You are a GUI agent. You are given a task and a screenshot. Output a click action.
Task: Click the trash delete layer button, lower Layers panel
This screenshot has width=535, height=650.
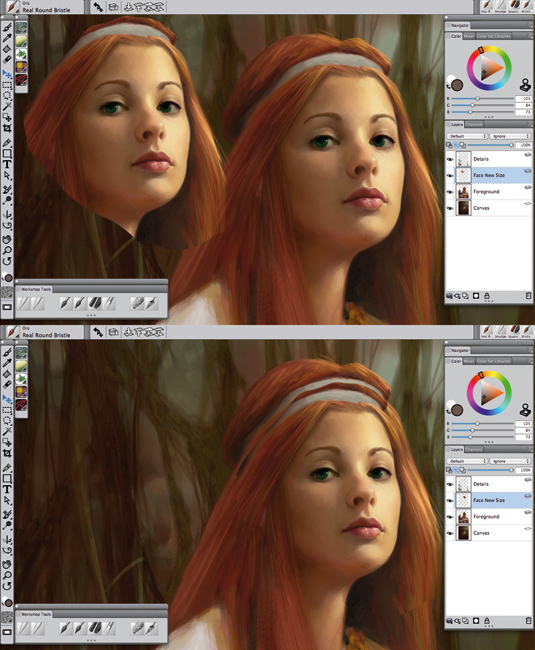528,621
